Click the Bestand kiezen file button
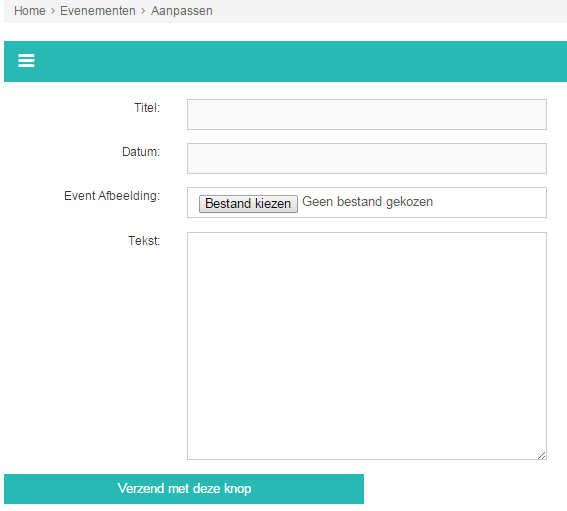567x511 pixels. 248,204
